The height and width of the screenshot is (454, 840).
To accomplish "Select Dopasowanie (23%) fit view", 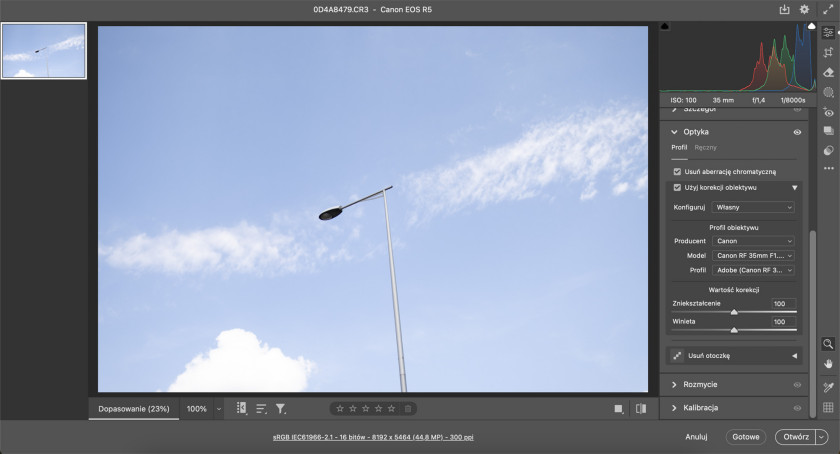I will point(133,409).
